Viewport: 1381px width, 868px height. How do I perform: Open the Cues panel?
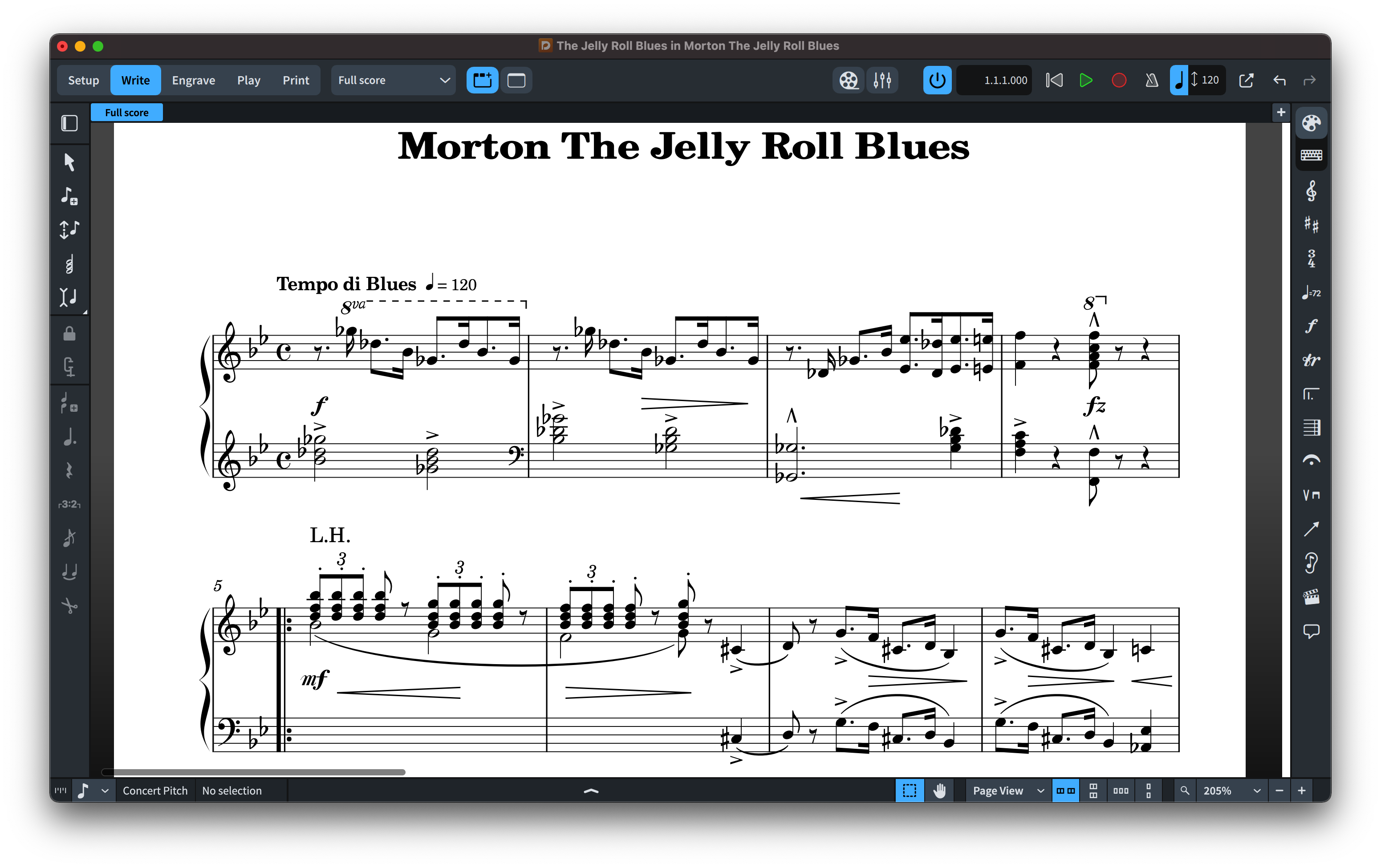[x=1311, y=563]
